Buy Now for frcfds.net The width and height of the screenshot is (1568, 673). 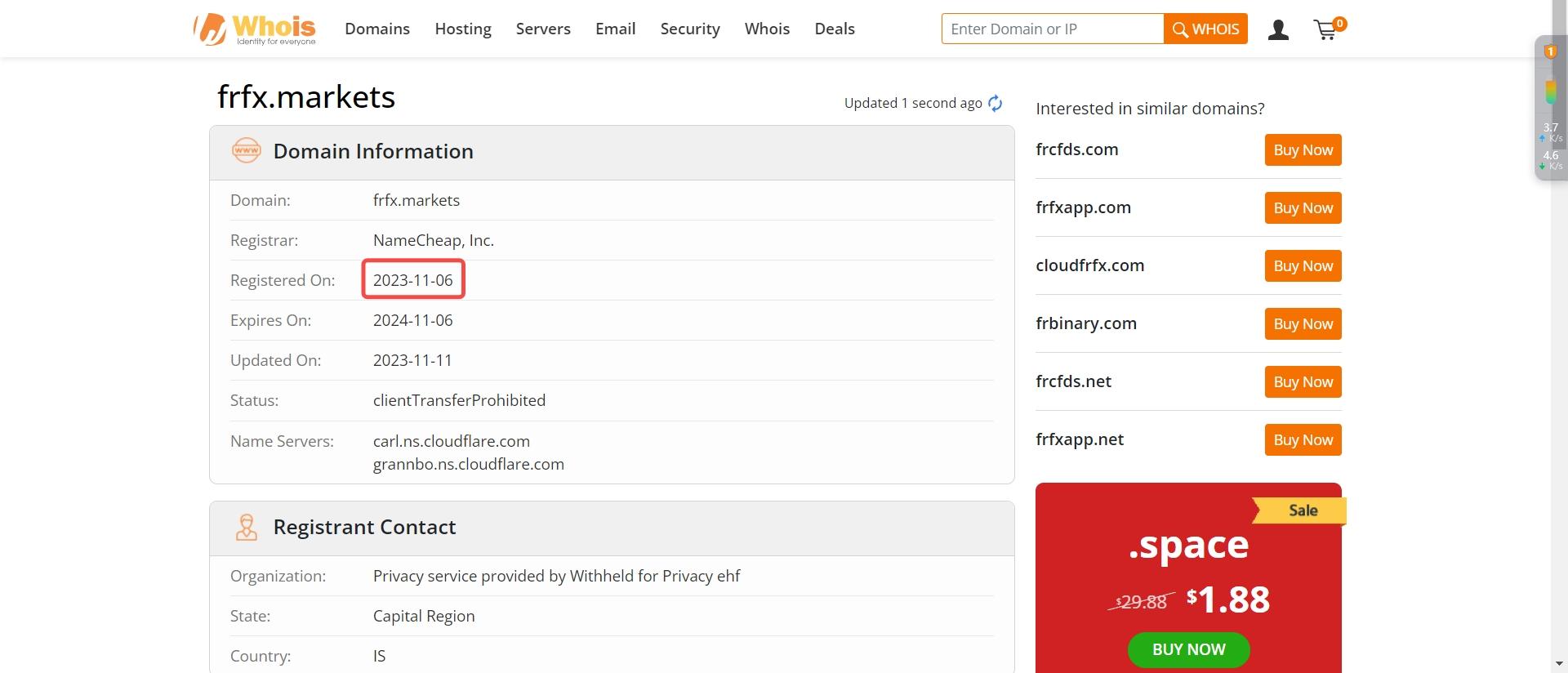click(x=1303, y=382)
